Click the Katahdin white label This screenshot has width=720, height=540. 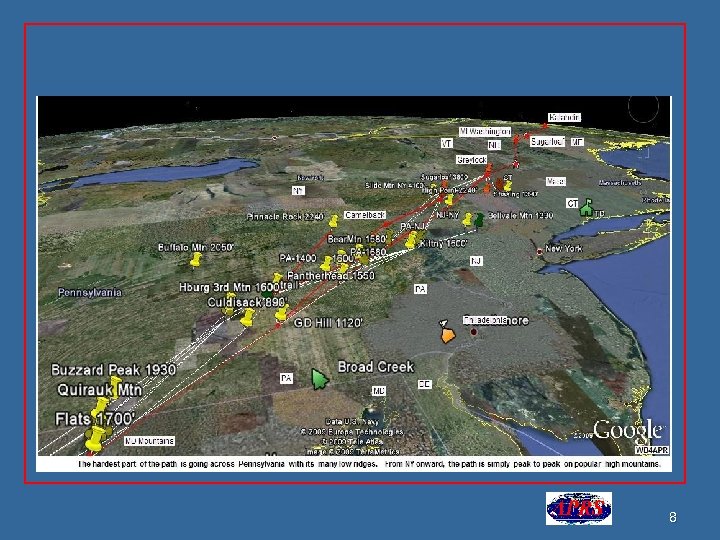click(565, 118)
